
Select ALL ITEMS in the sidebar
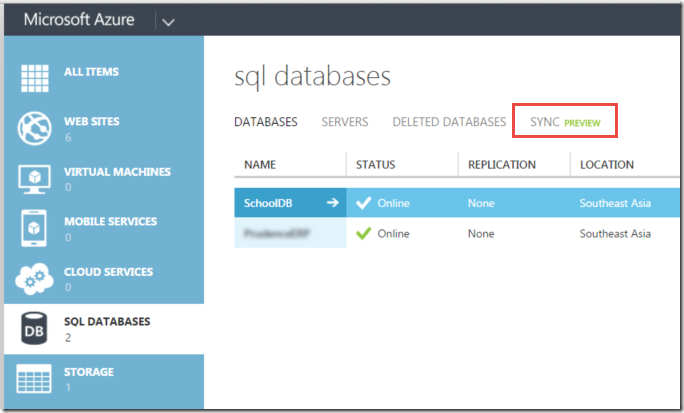coord(91,72)
